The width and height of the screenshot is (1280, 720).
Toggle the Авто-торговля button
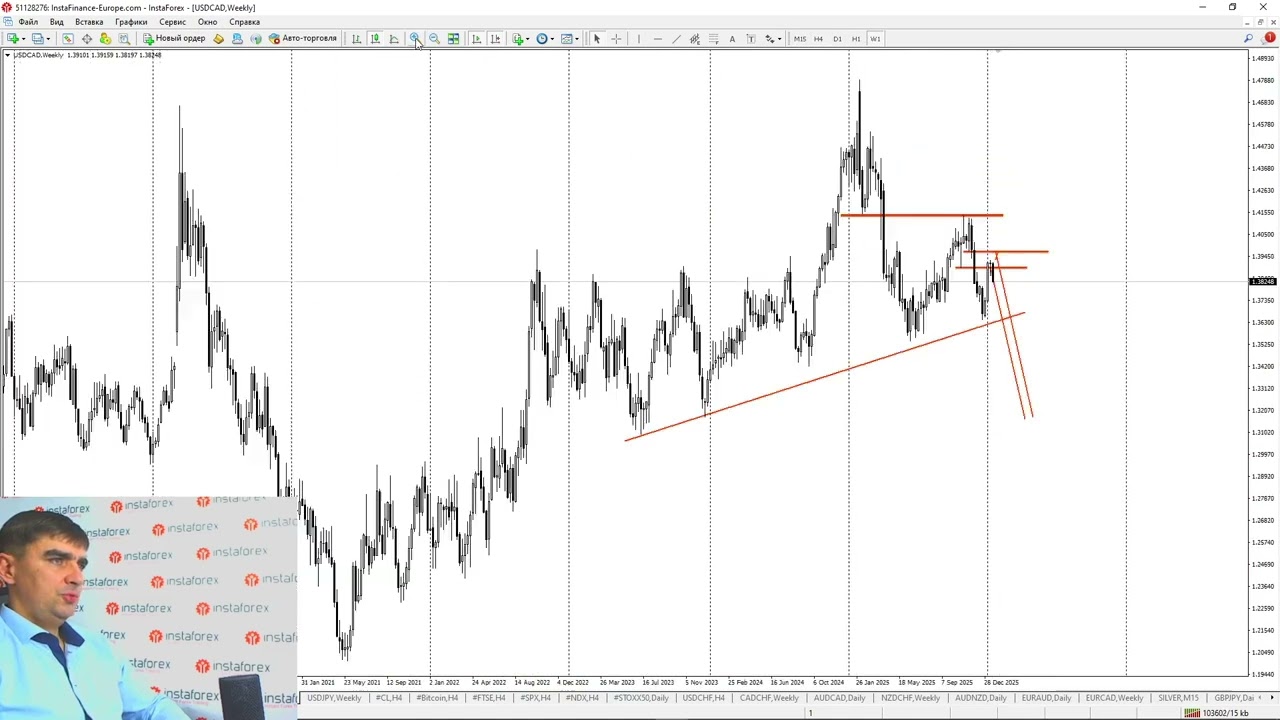303,39
